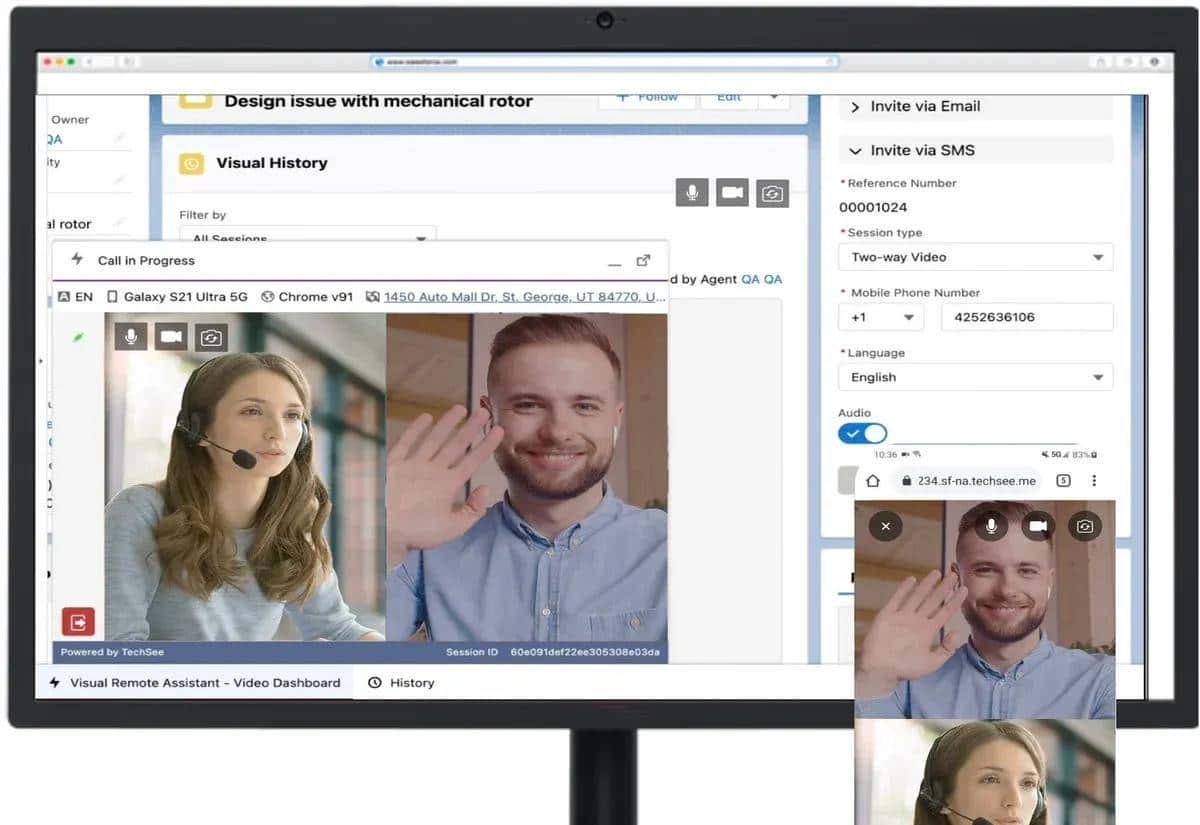Select the microphone icon on the mobile screen

point(990,525)
